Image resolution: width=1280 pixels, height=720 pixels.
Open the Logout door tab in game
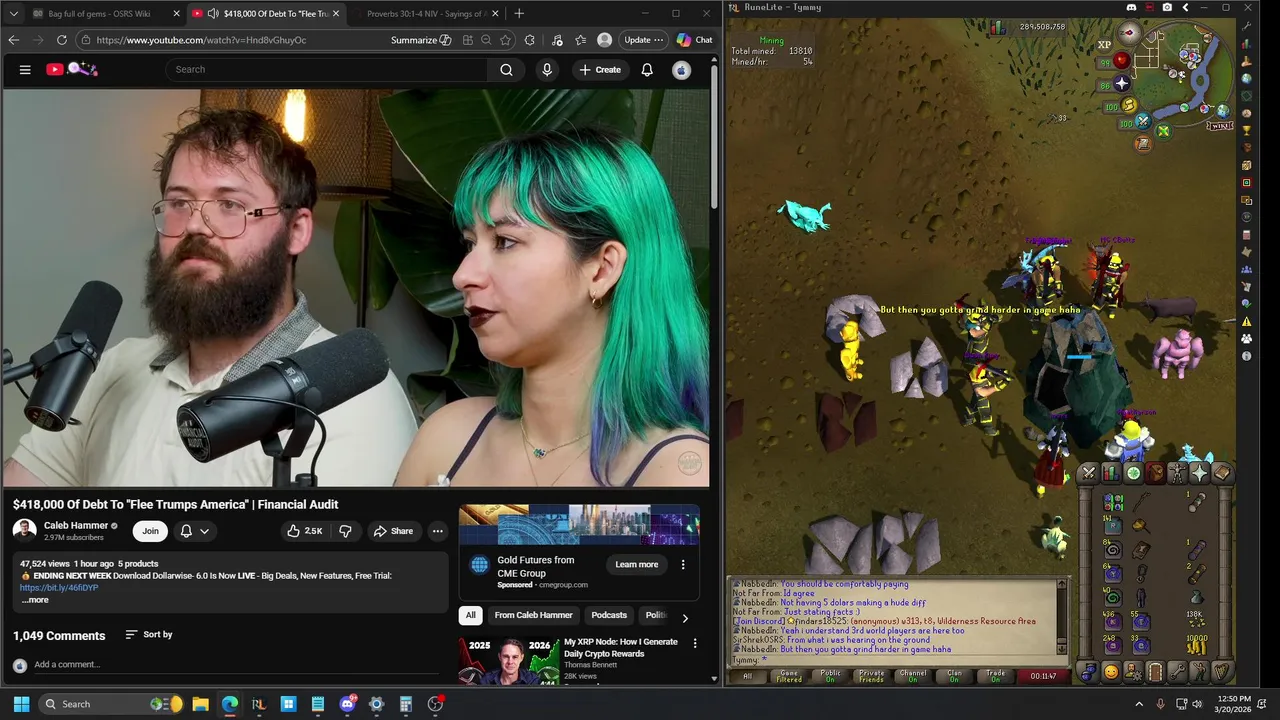[x=1155, y=672]
